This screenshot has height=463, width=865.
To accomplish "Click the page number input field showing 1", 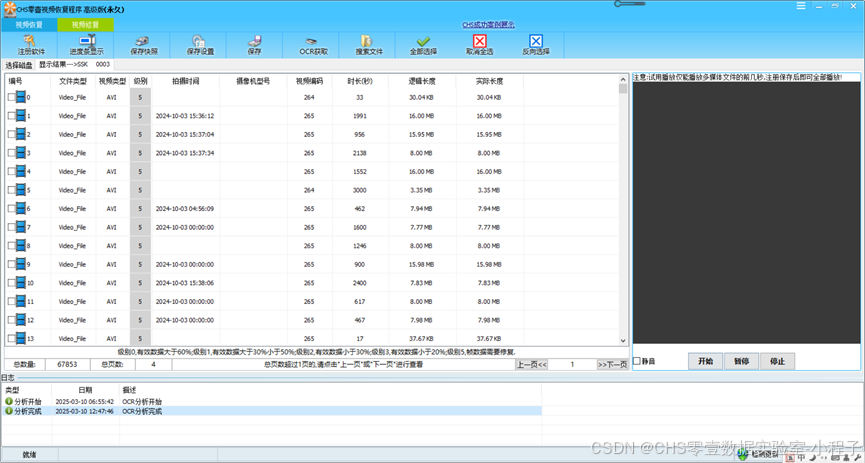I will click(573, 364).
